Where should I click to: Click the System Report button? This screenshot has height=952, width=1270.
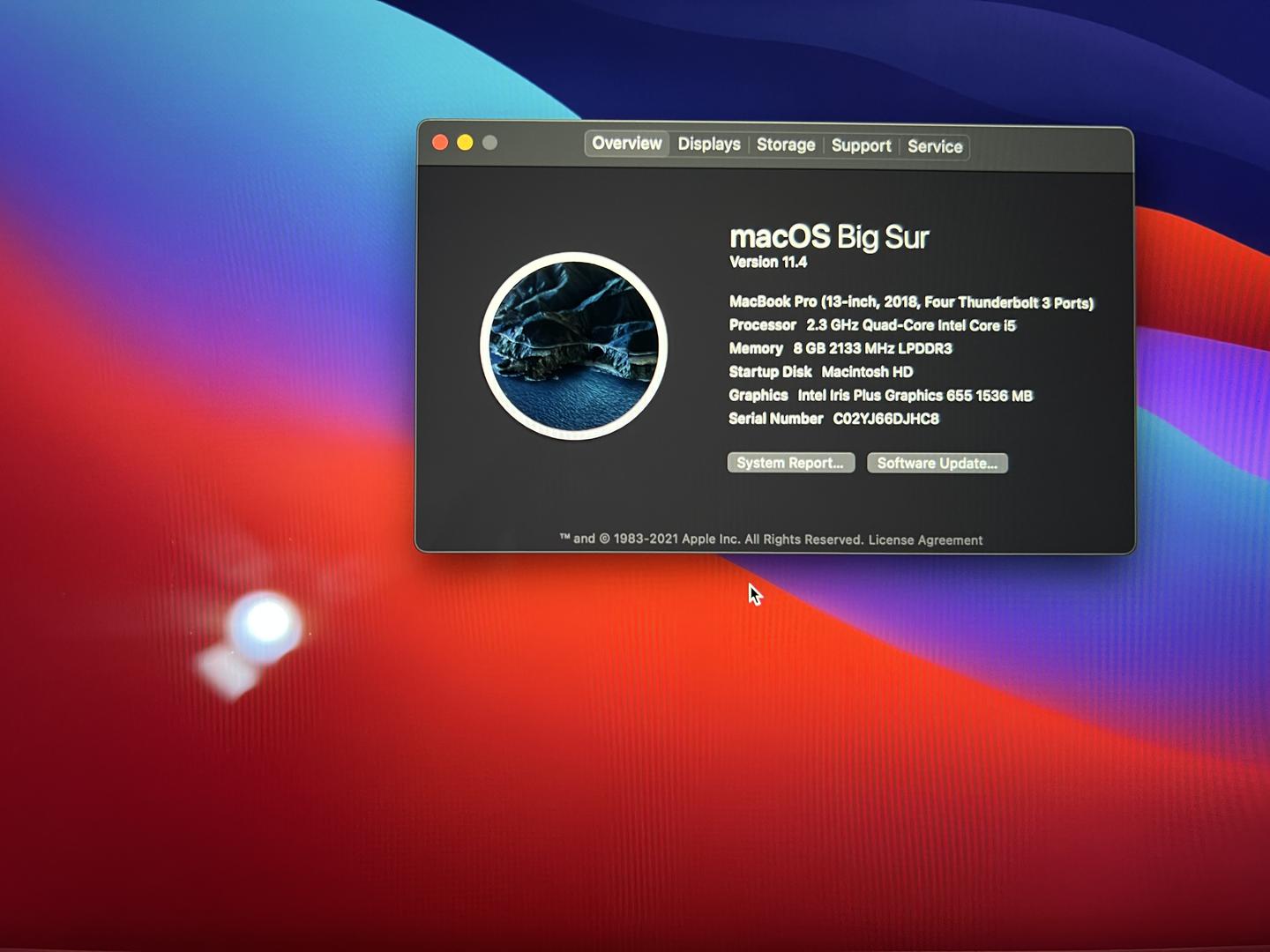[790, 463]
